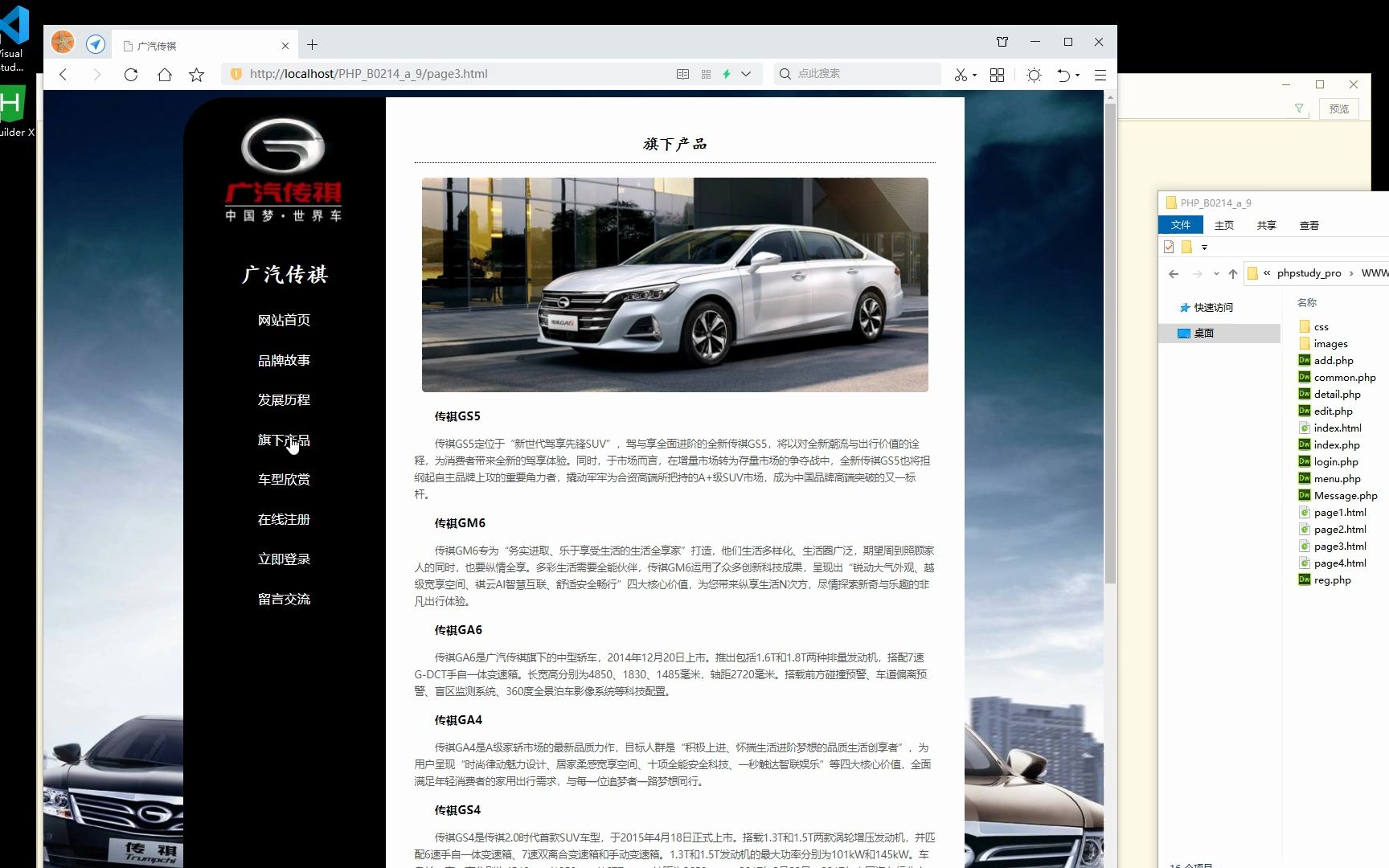Click the webpage vertical scrollbar thumb
This screenshot has width=1389, height=868.
click(x=1110, y=344)
